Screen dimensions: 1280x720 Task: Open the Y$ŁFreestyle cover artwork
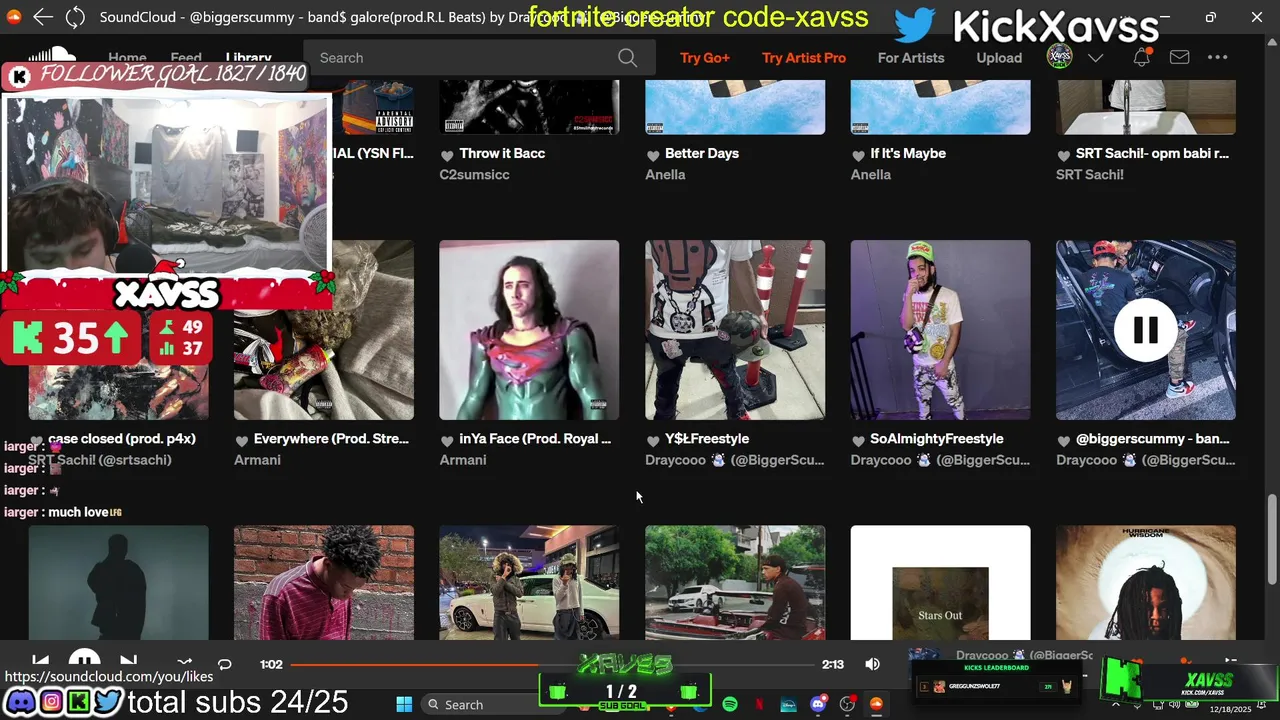point(735,330)
